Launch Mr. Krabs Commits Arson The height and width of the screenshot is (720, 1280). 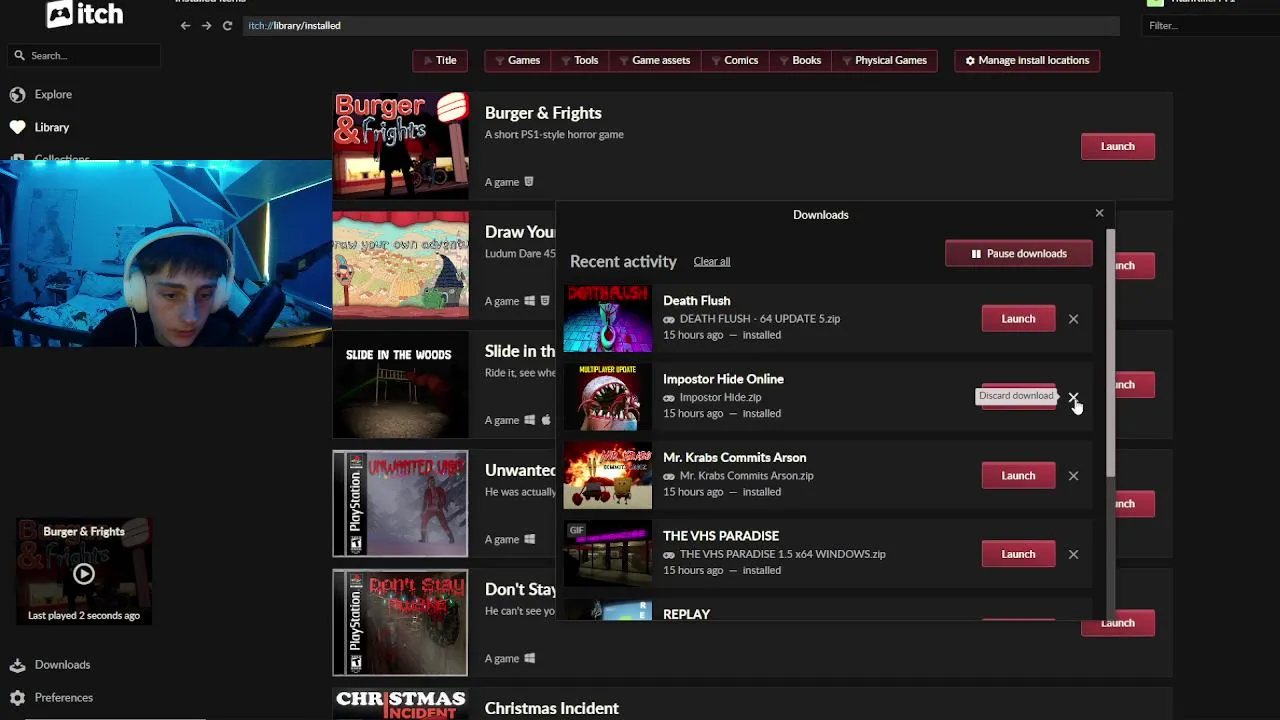(1018, 475)
